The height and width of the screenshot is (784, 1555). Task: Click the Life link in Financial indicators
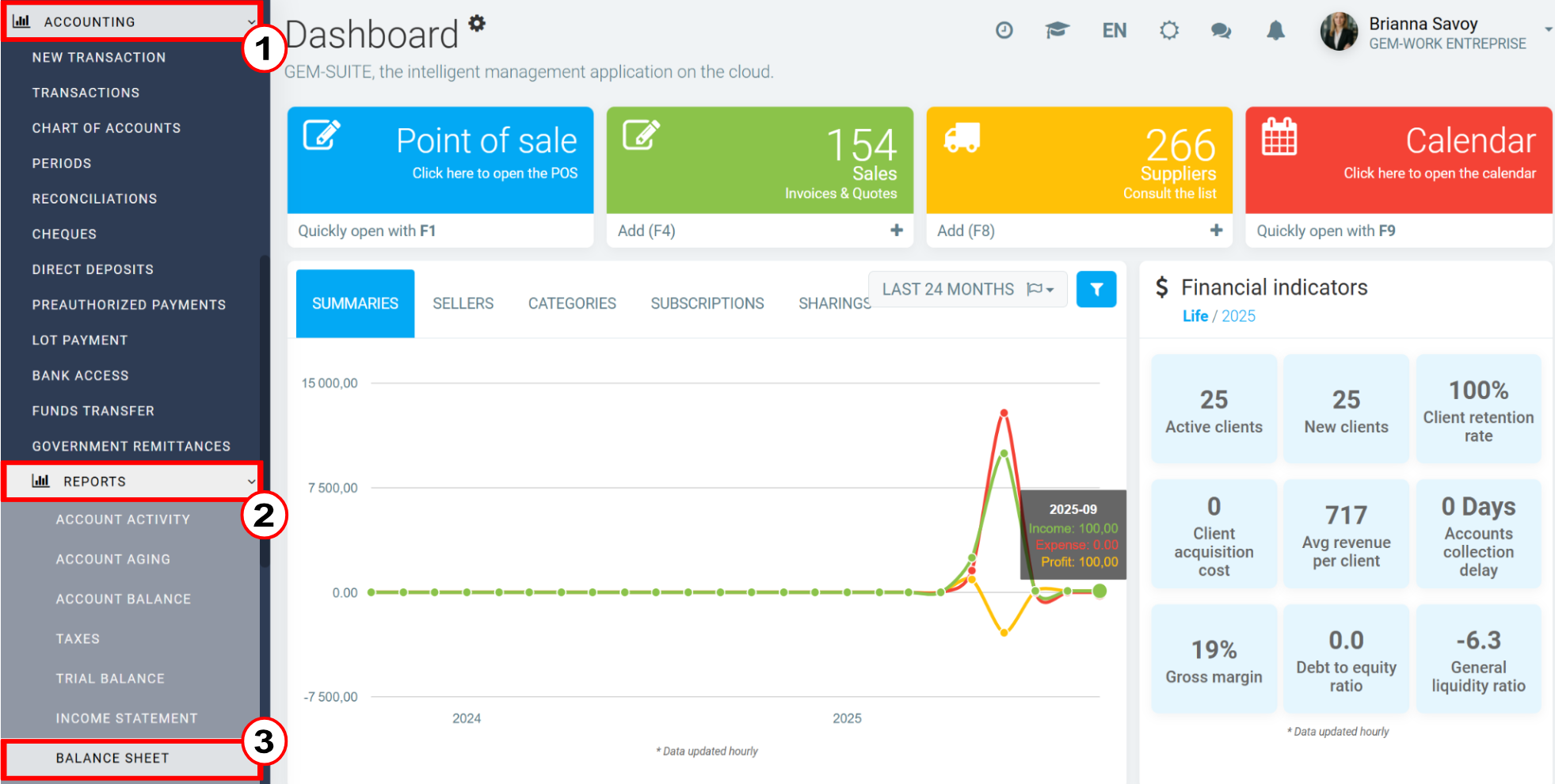coord(1195,316)
